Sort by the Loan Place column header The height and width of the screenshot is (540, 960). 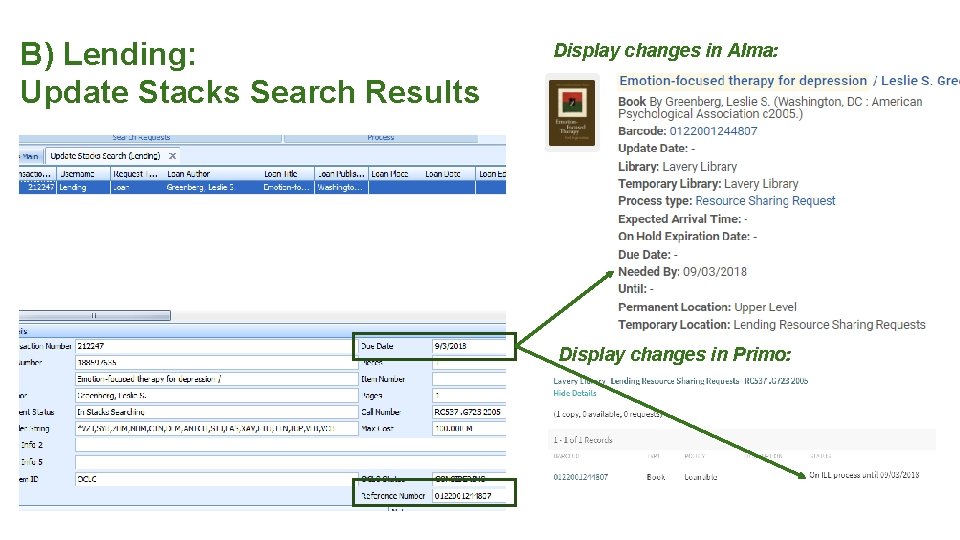coord(396,174)
